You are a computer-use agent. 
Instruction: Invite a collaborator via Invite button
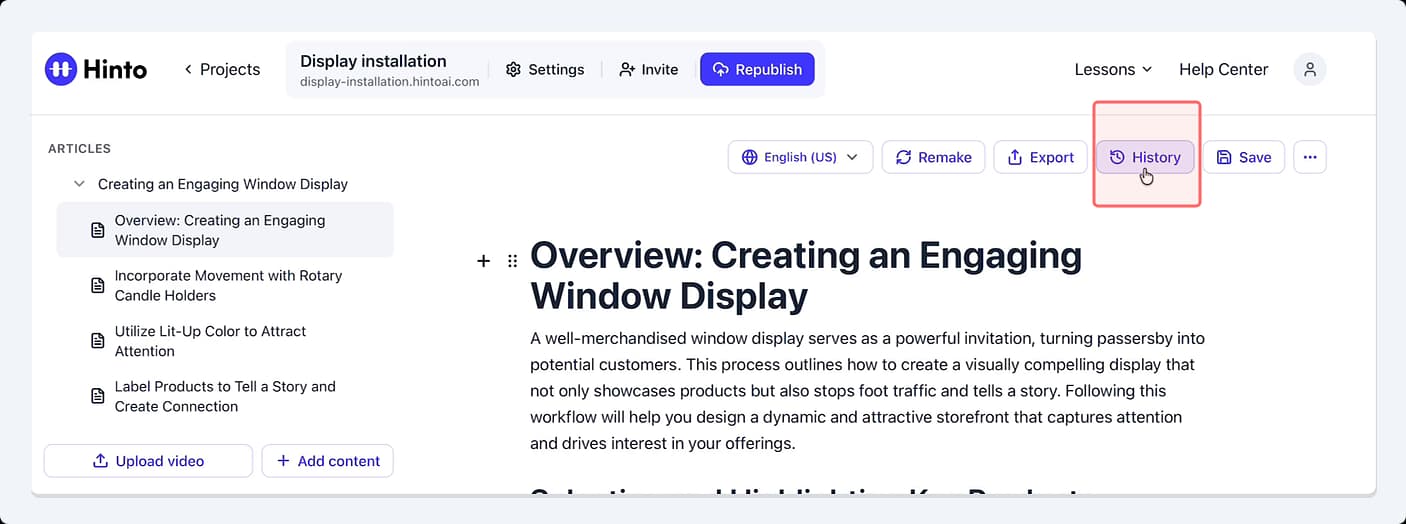(x=648, y=69)
